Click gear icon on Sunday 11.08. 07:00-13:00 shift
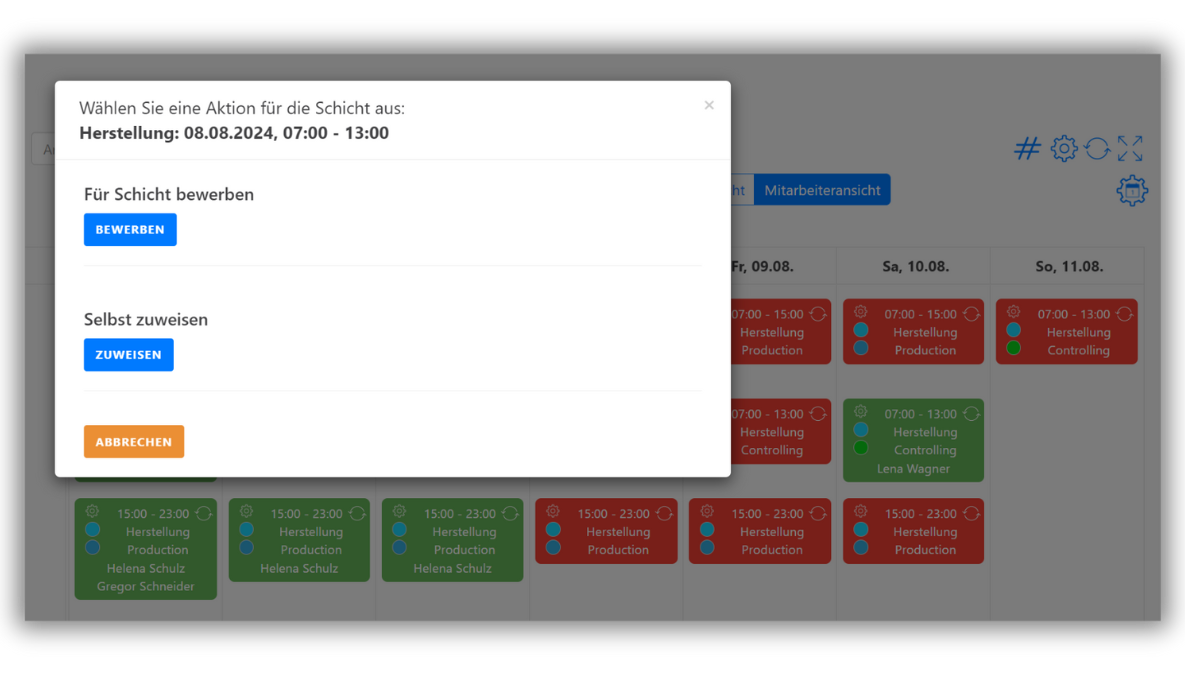Screen dimensions: 1185x676 click(1014, 313)
